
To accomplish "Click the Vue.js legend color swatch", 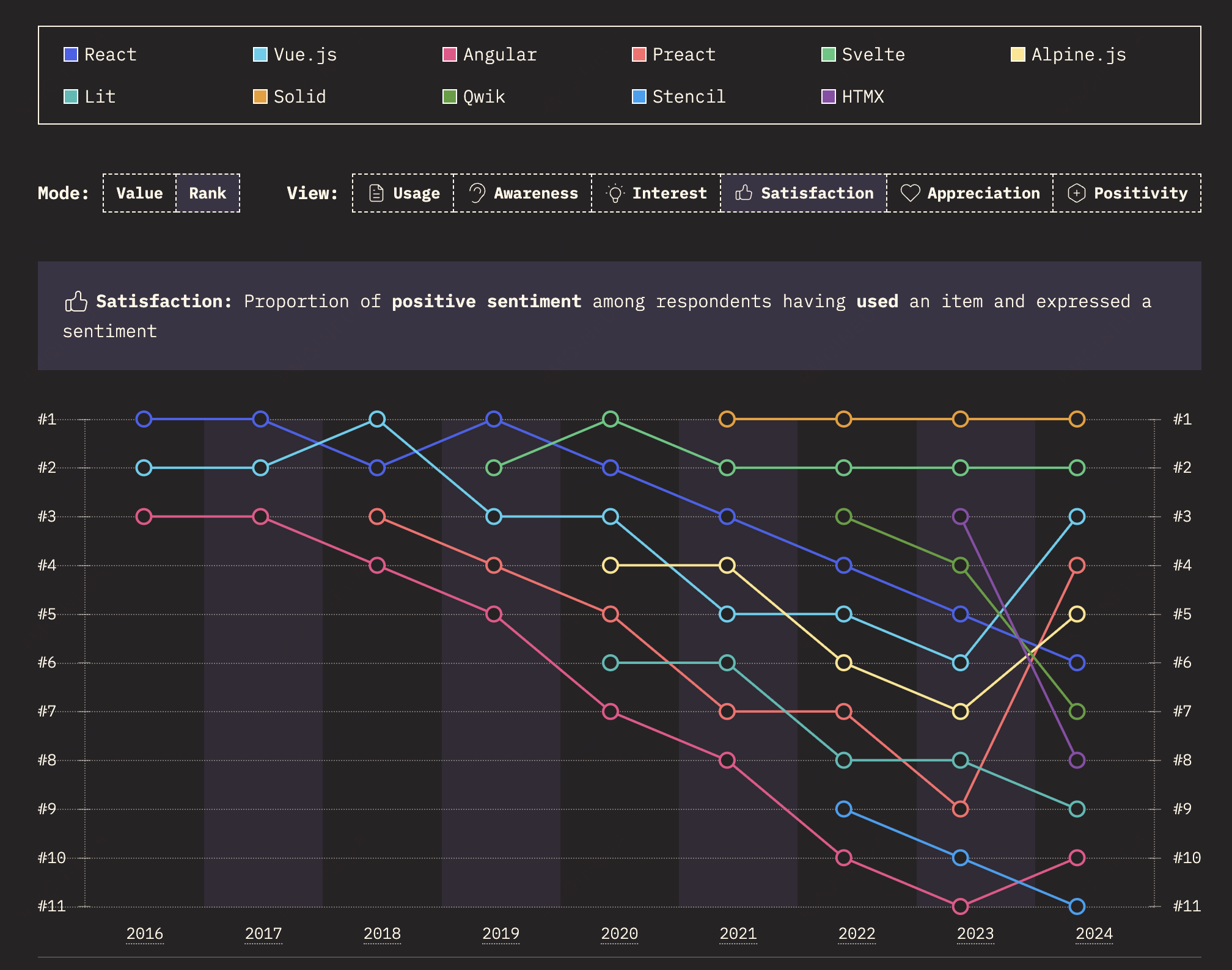I will [x=260, y=55].
